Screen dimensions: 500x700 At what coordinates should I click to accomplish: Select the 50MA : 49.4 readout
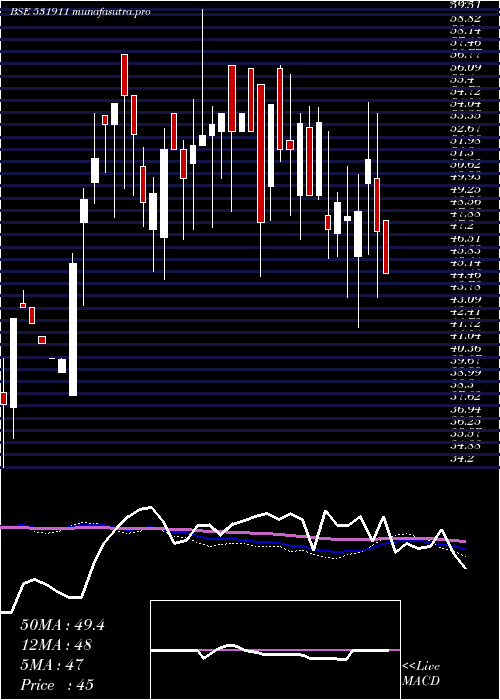(62, 625)
